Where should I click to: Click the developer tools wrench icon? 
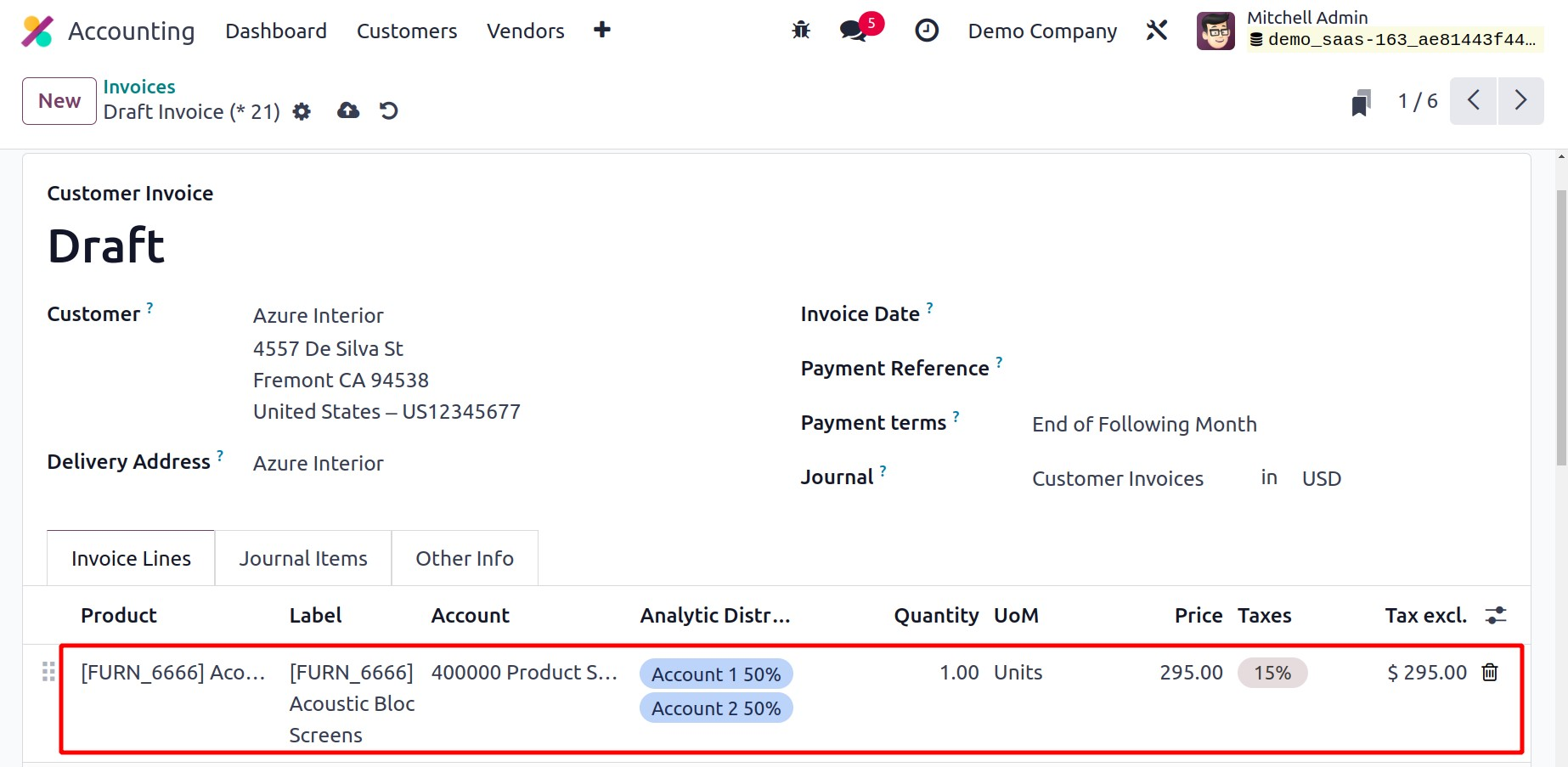[1156, 31]
